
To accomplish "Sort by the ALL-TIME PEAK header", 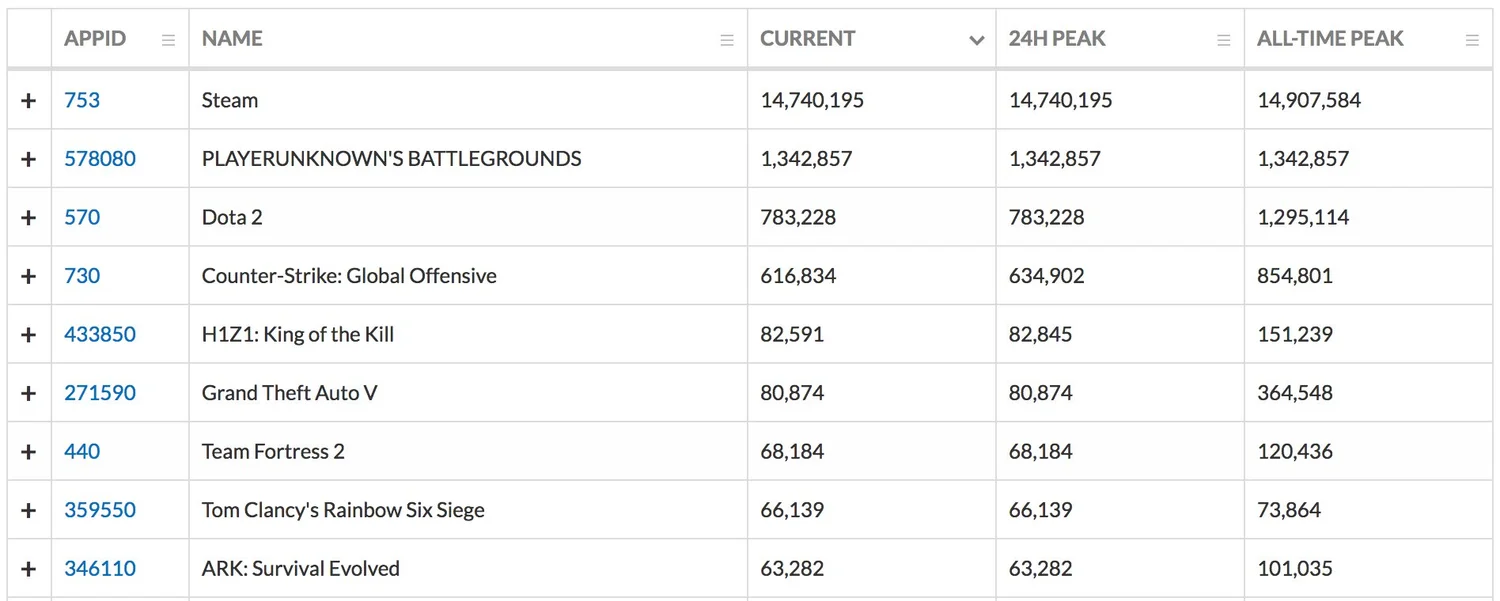I will coord(1330,39).
